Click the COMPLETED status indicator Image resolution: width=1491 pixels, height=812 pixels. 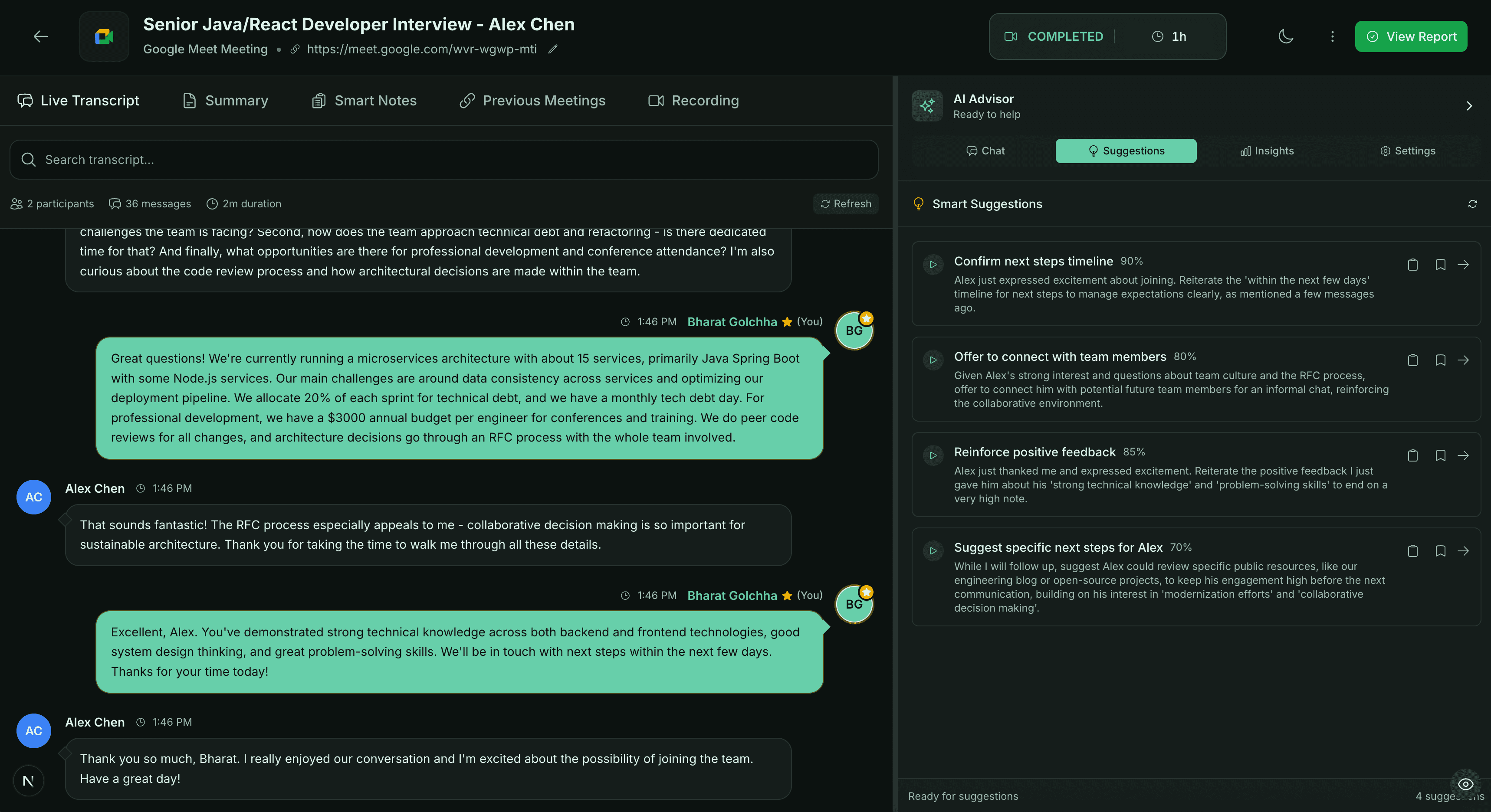[x=1054, y=36]
